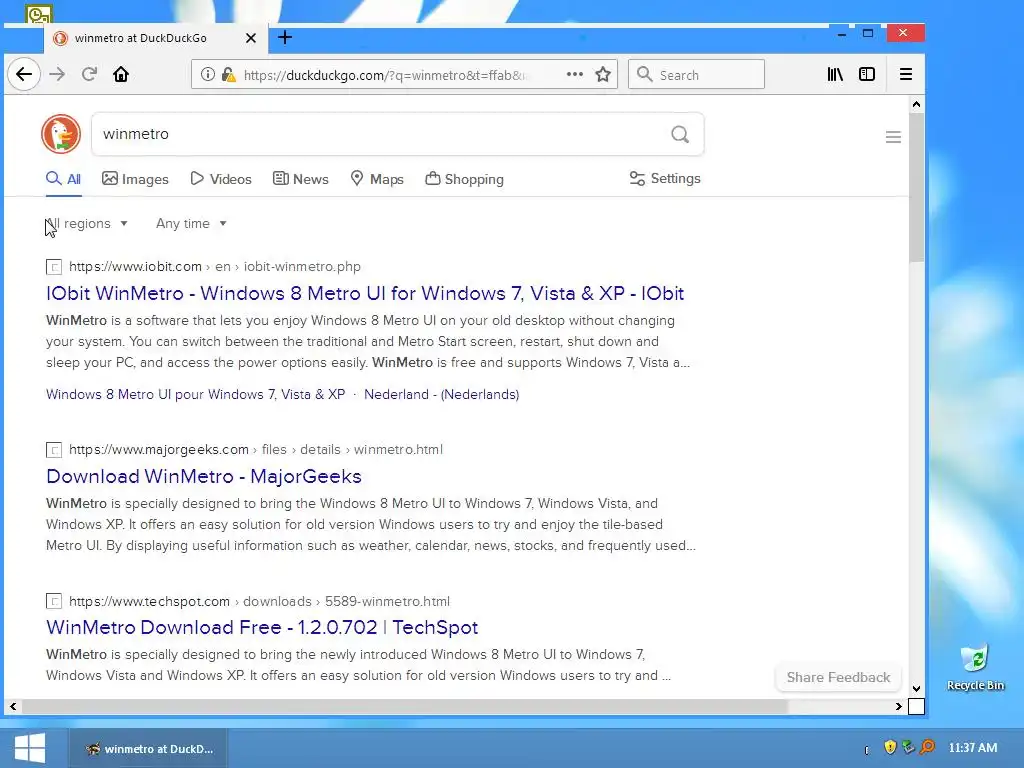This screenshot has height=768, width=1024.
Task: Select the All results tab
Action: 63,179
